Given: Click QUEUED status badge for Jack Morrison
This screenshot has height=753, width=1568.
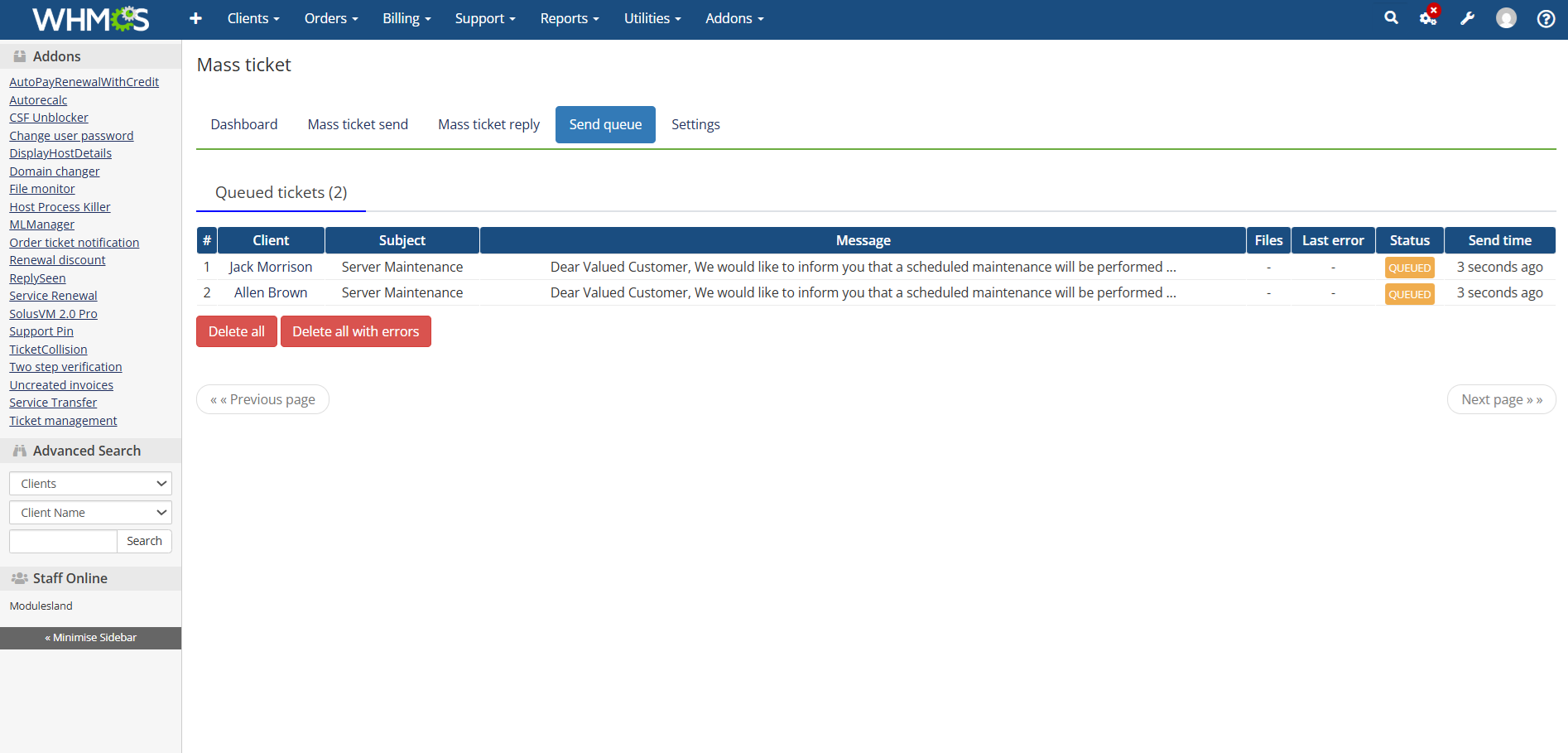Looking at the screenshot, I should click(x=1410, y=268).
